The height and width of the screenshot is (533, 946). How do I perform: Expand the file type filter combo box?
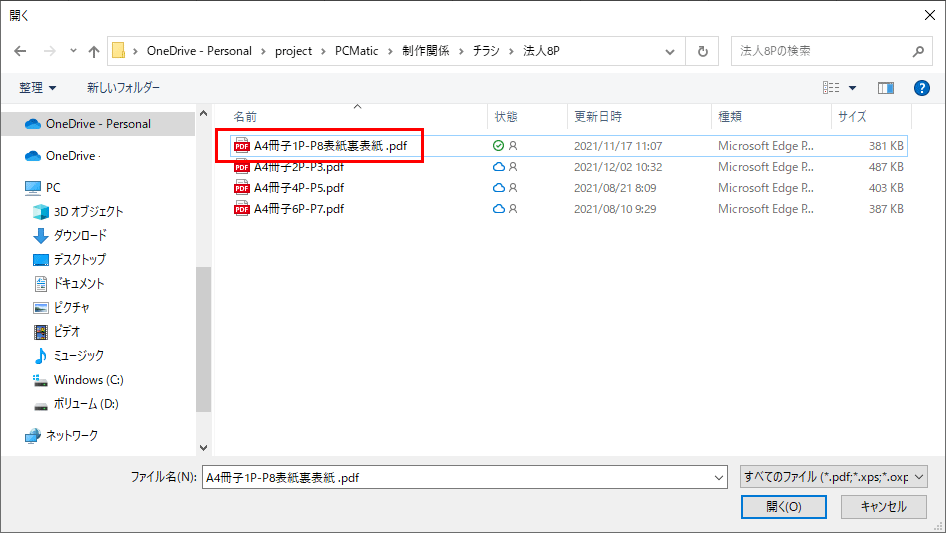point(833,478)
